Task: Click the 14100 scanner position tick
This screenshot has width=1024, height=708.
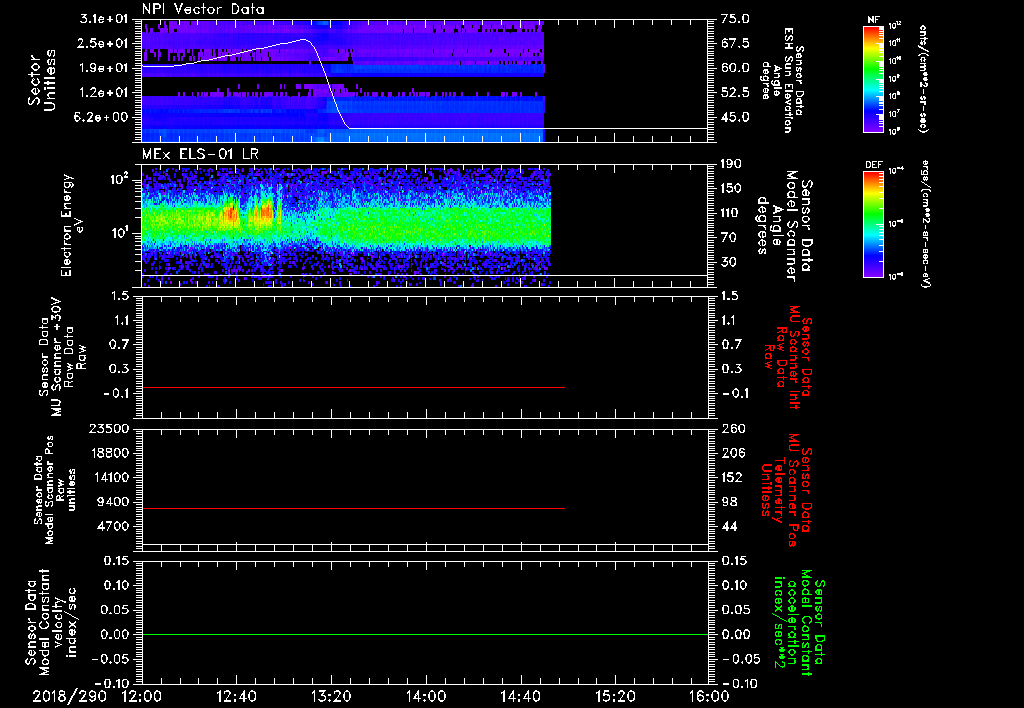Action: pyautogui.click(x=110, y=478)
